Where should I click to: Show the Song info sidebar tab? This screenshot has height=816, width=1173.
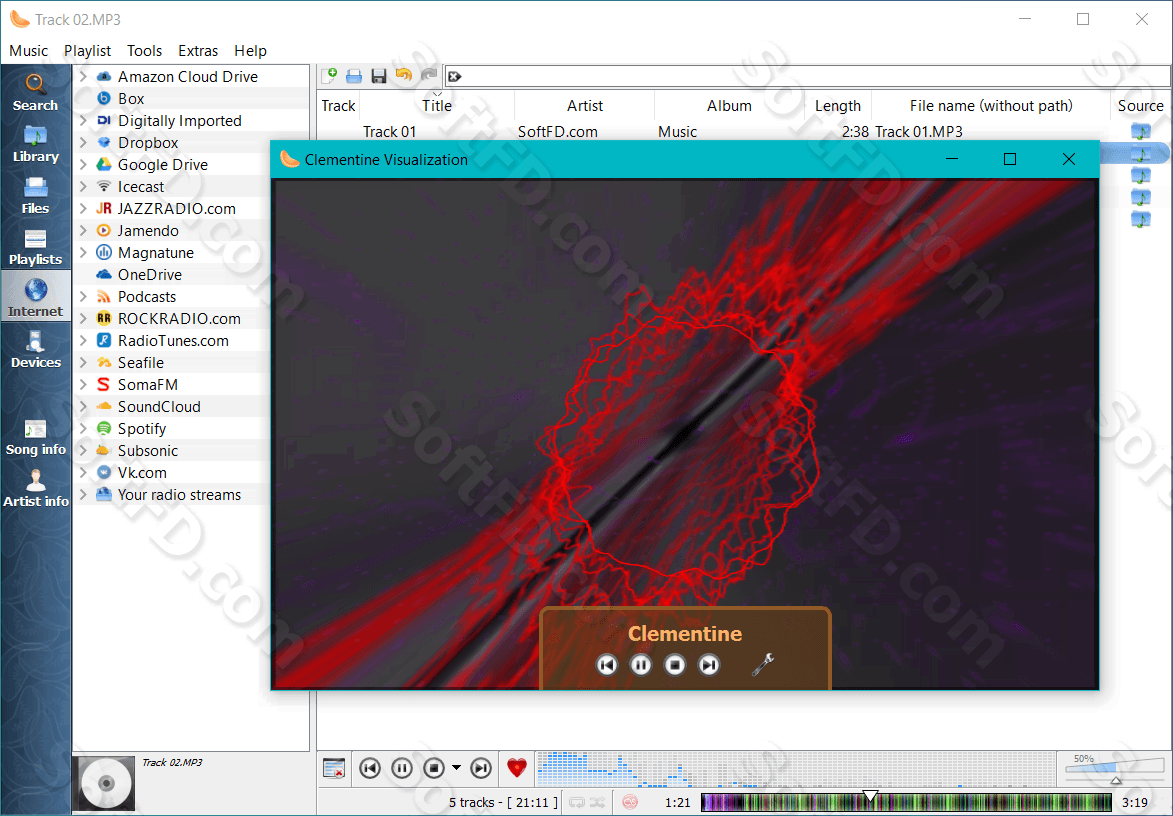point(35,436)
